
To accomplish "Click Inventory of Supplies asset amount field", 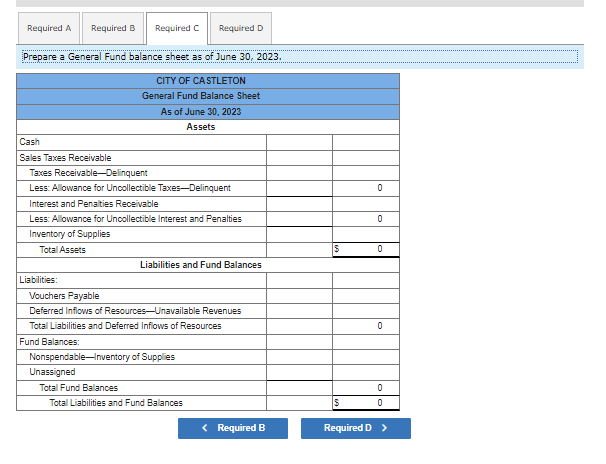I will click(366, 234).
